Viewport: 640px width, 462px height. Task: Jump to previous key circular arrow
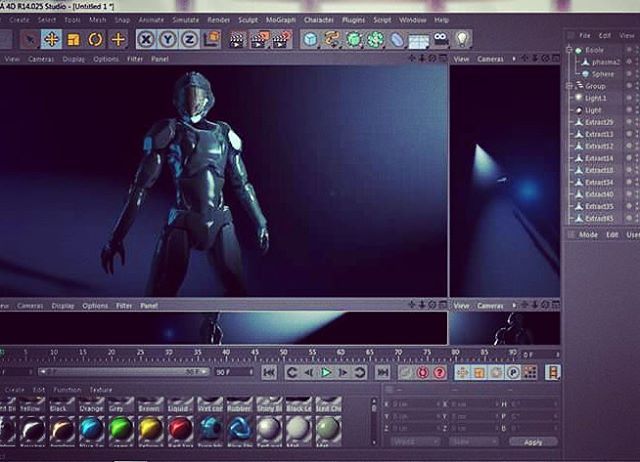point(291,372)
